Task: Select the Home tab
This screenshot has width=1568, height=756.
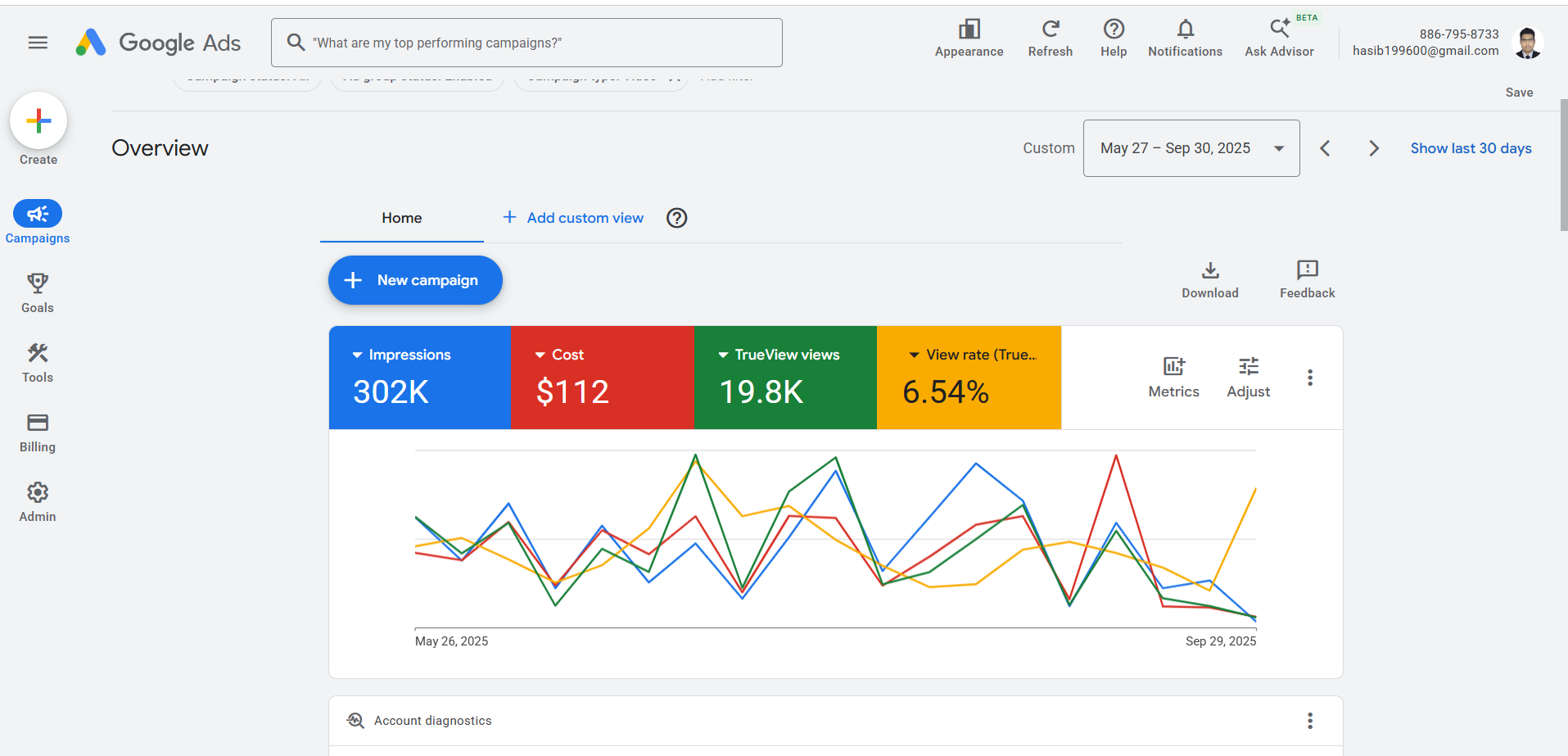Action: pyautogui.click(x=402, y=218)
